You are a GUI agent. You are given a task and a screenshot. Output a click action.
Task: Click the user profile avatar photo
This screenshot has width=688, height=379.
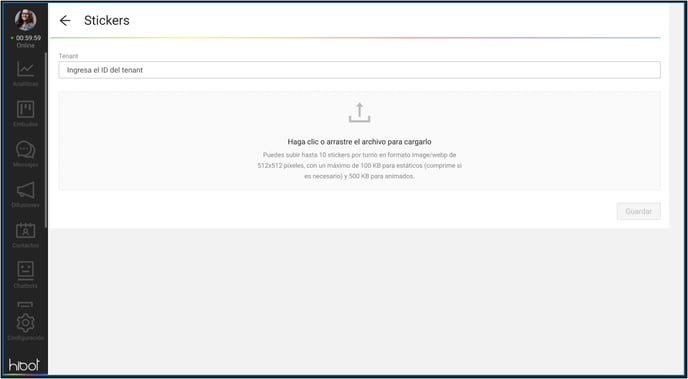pos(25,20)
